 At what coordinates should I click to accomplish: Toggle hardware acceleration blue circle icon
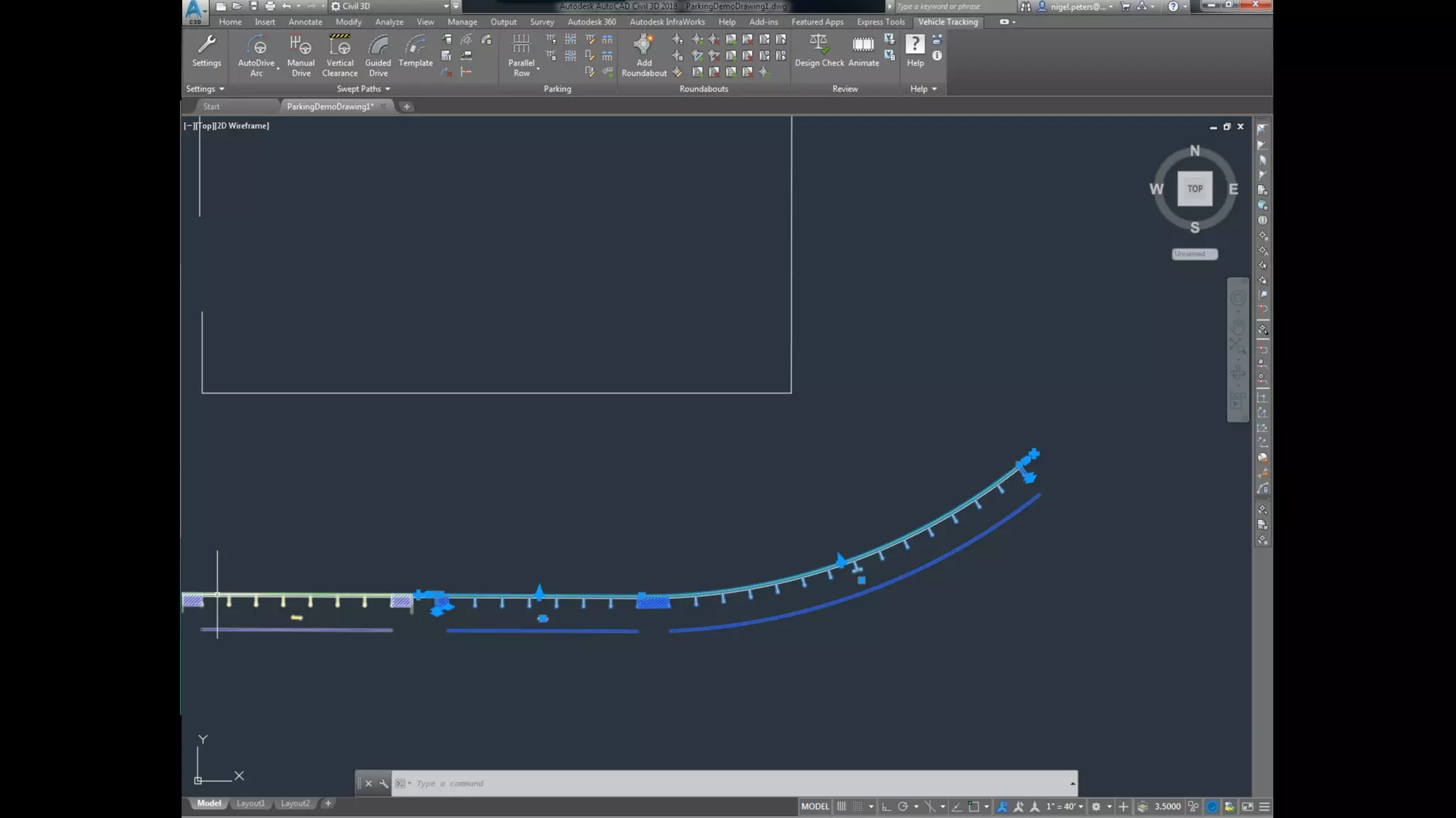1211,807
